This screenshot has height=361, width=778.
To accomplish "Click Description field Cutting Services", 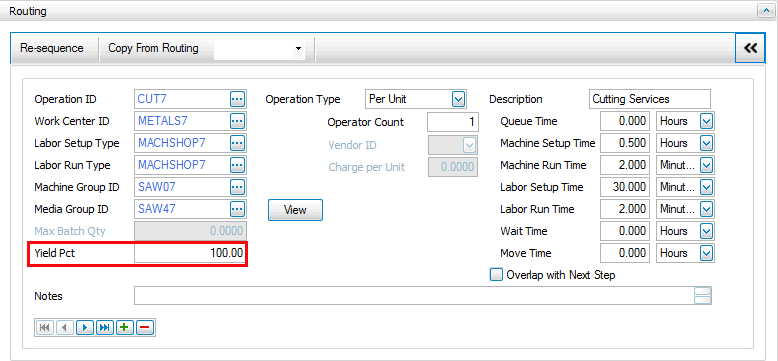I will point(649,99).
